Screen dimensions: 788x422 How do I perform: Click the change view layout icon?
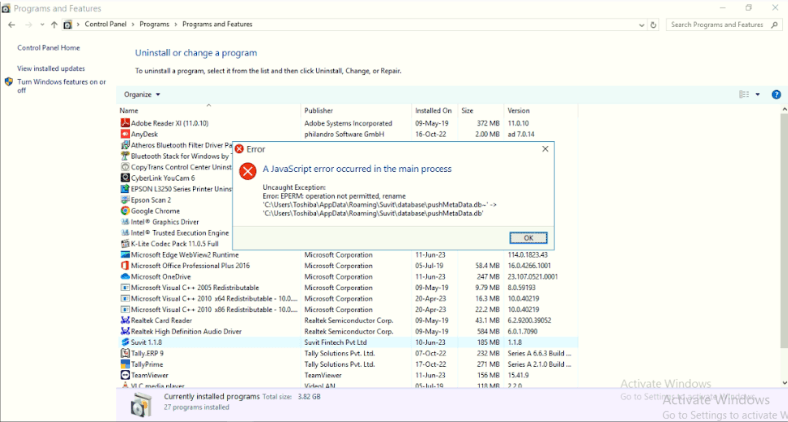pyautogui.click(x=744, y=94)
